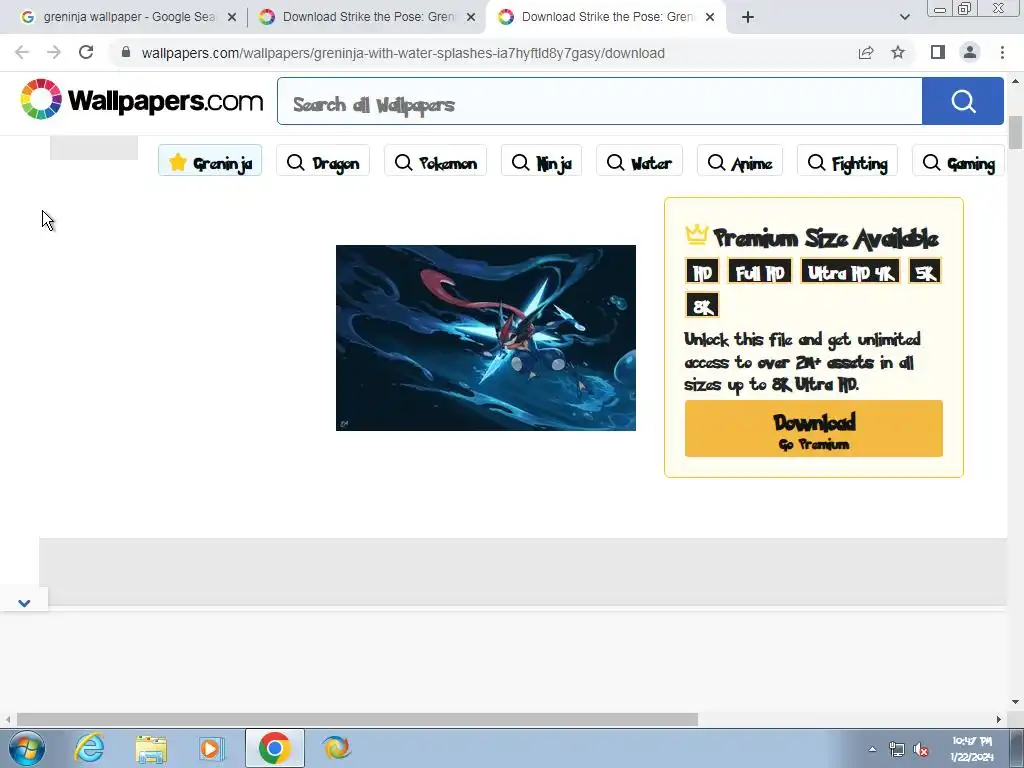Bookmark this page with the star icon
Viewport: 1024px width, 768px height.
[898, 53]
